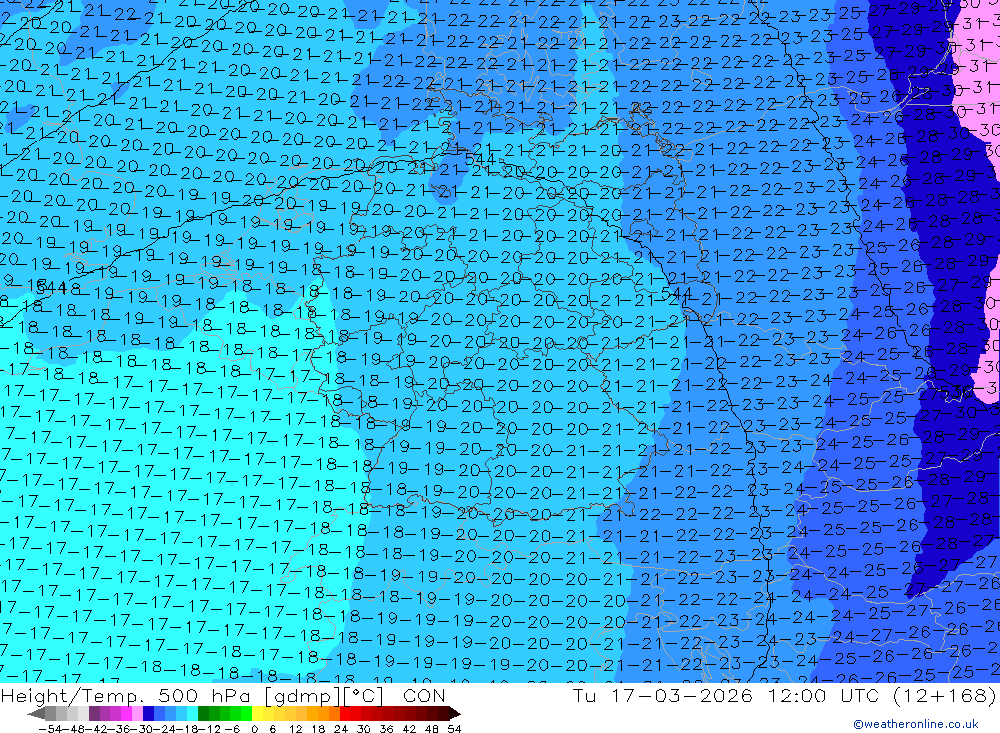The image size is (1000, 733).
Task: Click the legend value label '24'
Action: click(x=341, y=729)
